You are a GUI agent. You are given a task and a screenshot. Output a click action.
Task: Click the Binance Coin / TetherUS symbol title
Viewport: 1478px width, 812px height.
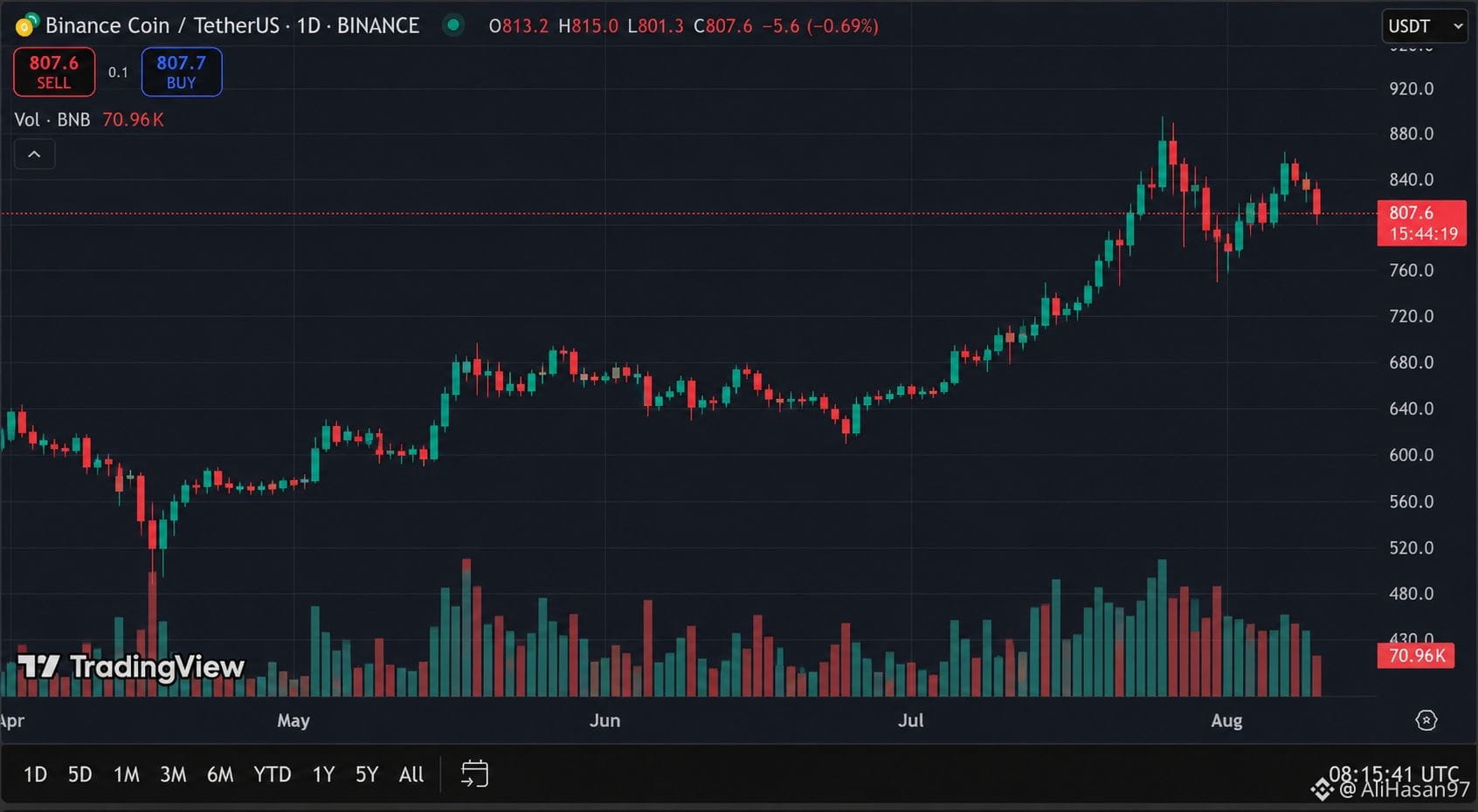click(232, 25)
